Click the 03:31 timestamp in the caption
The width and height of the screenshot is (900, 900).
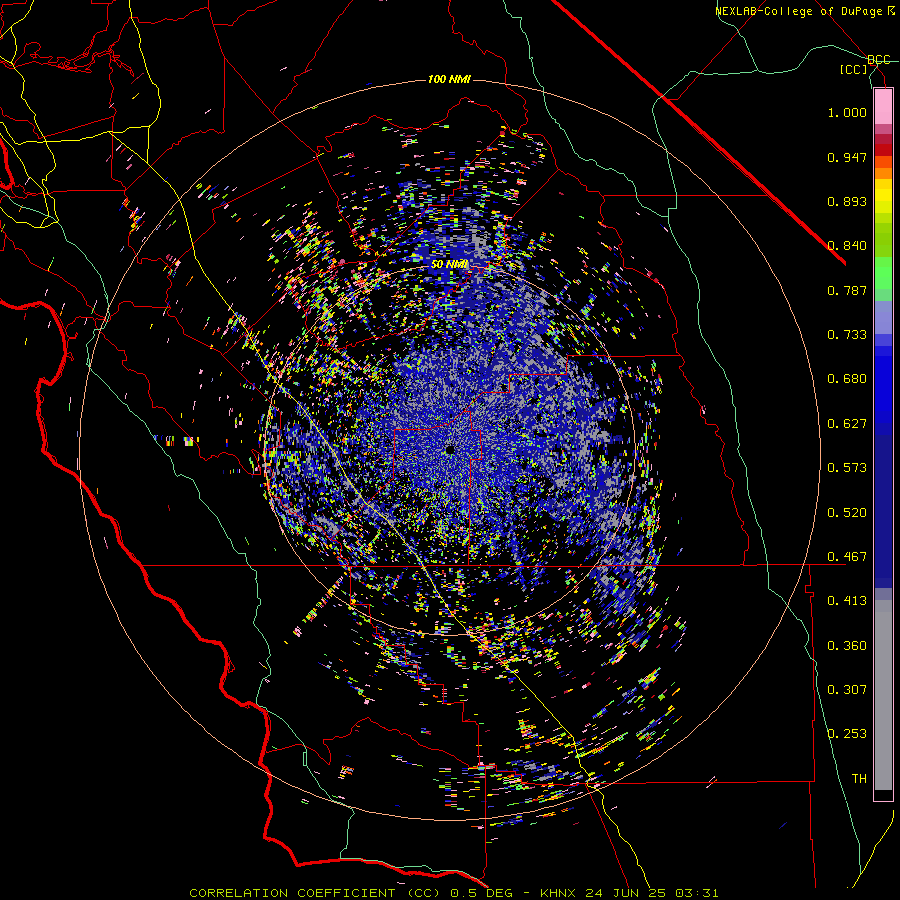(x=696, y=893)
